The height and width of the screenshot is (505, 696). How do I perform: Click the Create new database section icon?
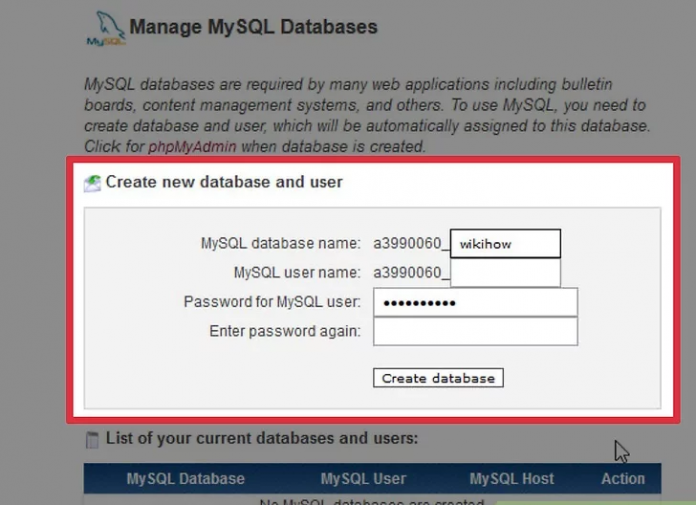[92, 182]
